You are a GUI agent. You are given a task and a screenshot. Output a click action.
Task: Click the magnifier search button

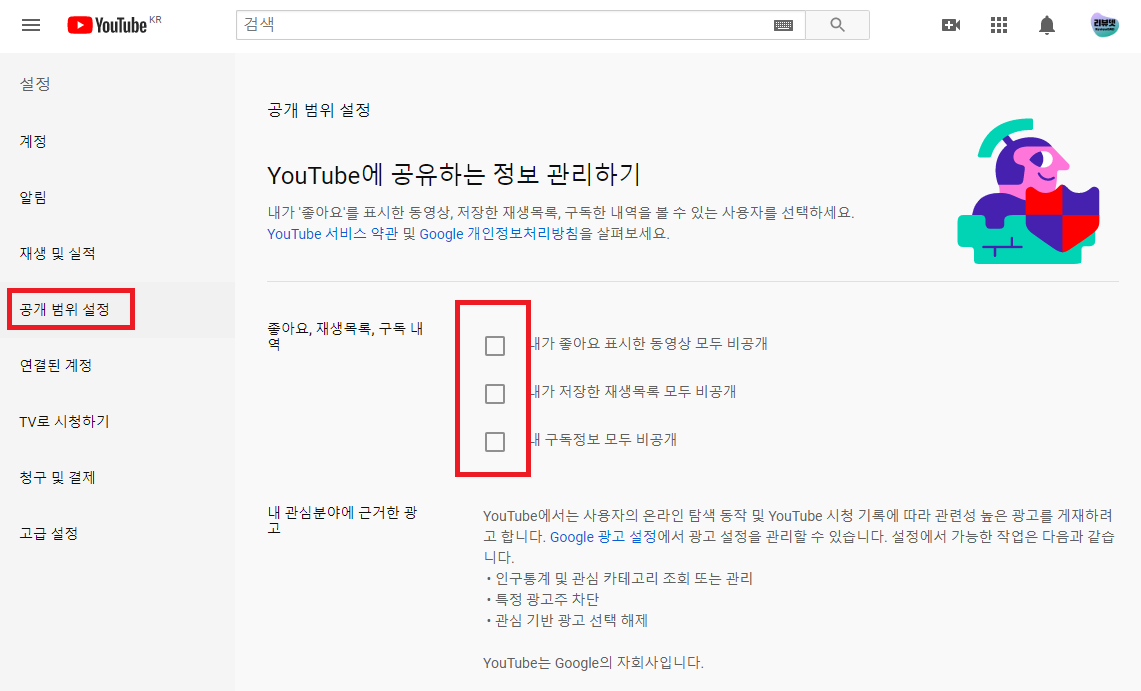pyautogui.click(x=838, y=25)
